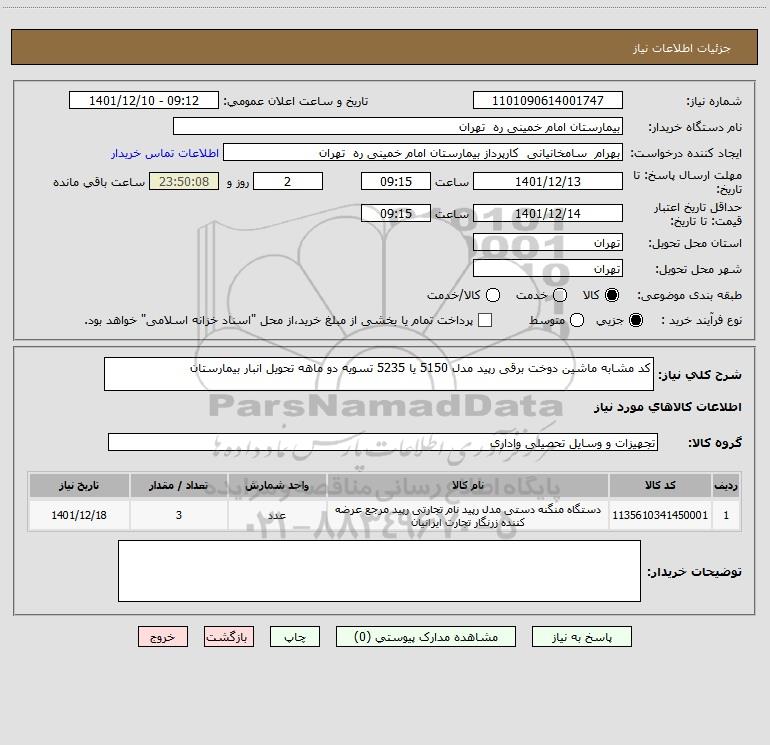Screen dimensions: 770x745
Task: Click the quantity cell showing 3
Action: [x=179, y=515]
